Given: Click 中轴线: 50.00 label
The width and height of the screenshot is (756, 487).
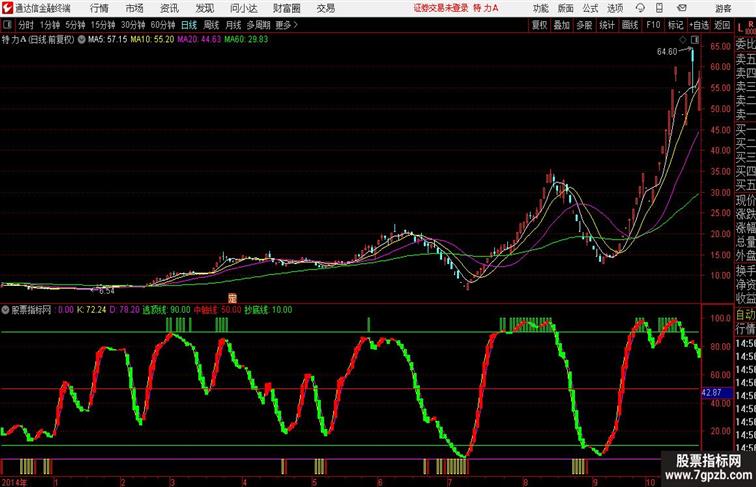Looking at the screenshot, I should (217, 310).
